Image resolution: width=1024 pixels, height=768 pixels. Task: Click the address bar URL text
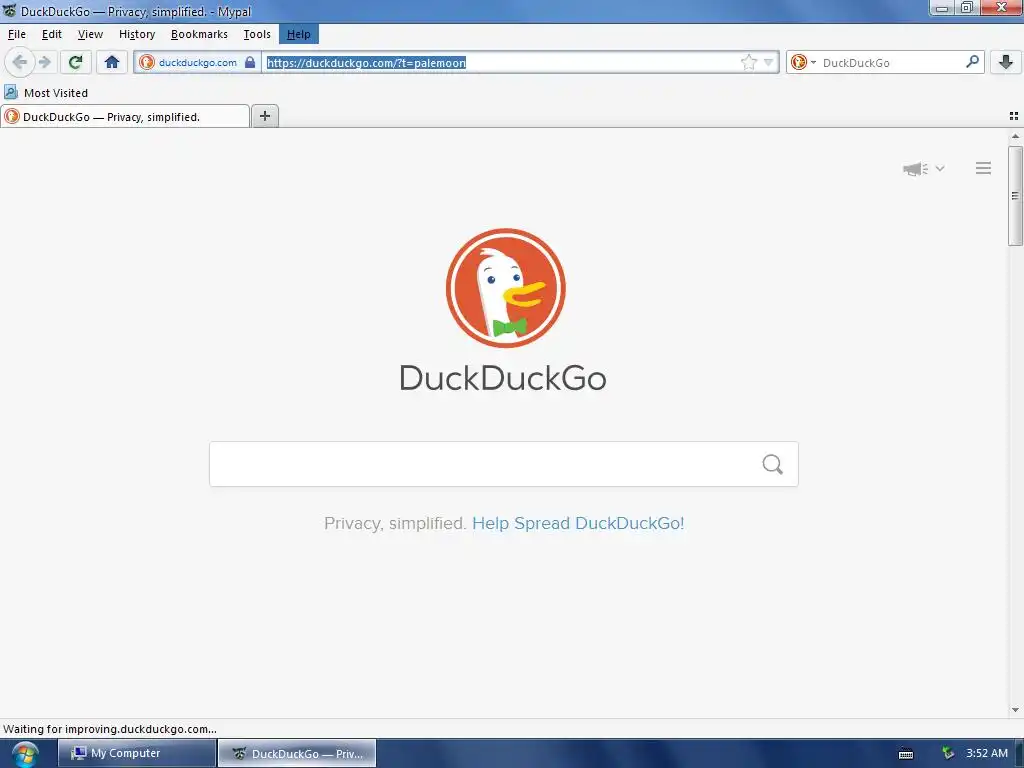[366, 63]
